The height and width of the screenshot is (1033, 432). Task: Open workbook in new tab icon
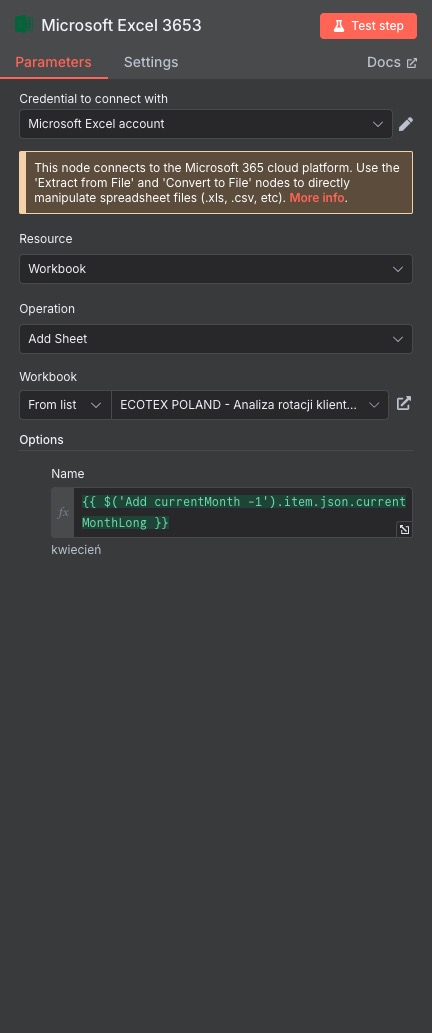(x=404, y=403)
